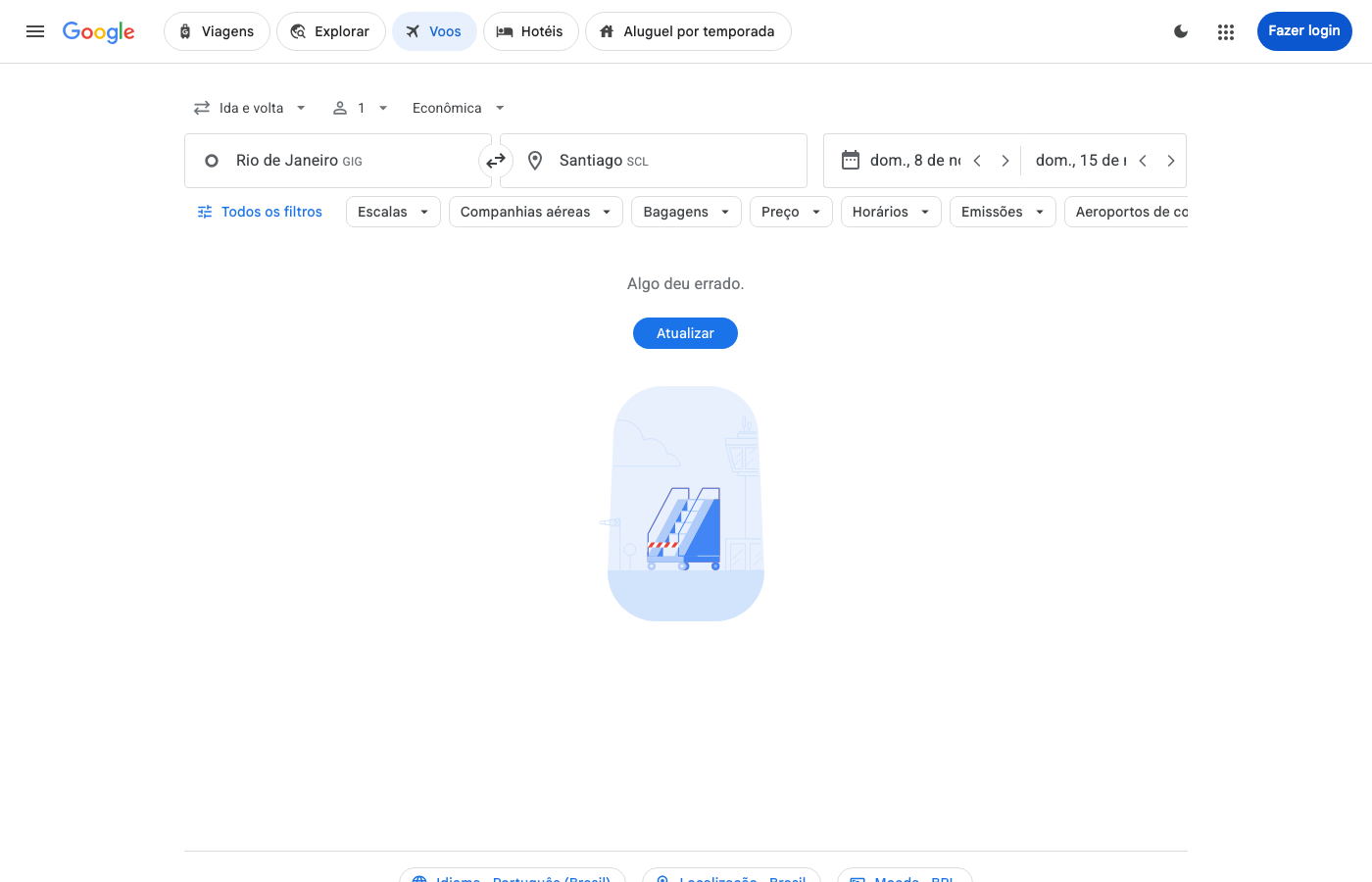Image resolution: width=1372 pixels, height=882 pixels.
Task: Open the Google apps grid
Action: point(1226,31)
